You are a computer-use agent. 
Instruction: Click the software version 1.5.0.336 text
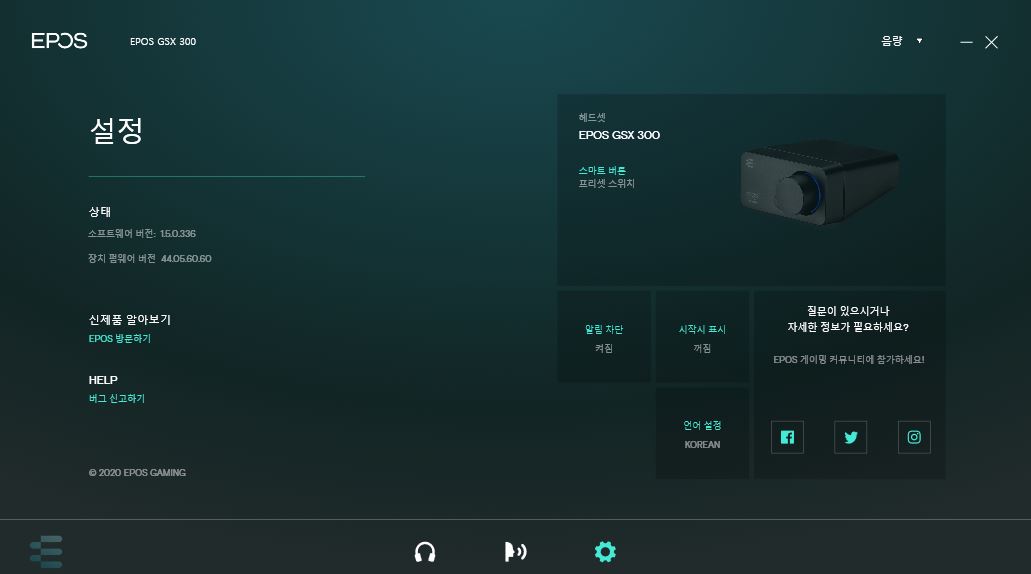(x=142, y=233)
